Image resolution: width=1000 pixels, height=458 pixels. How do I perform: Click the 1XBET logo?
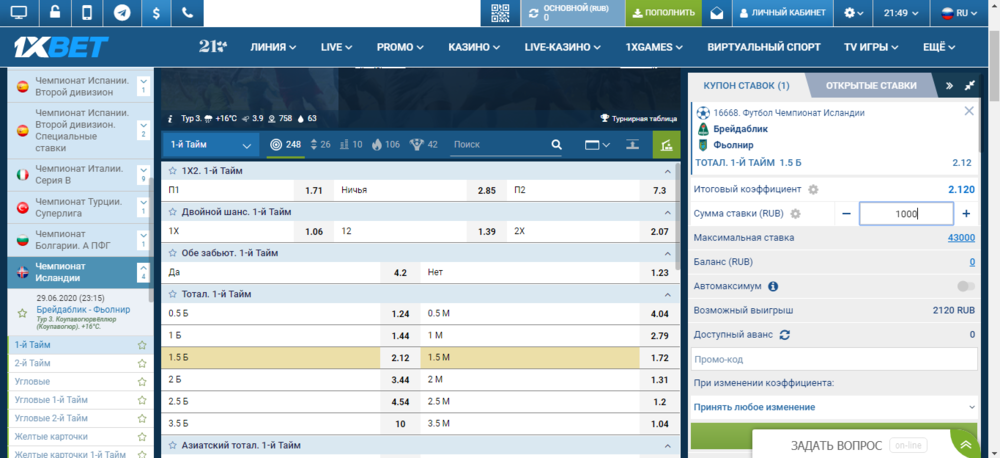[x=61, y=47]
